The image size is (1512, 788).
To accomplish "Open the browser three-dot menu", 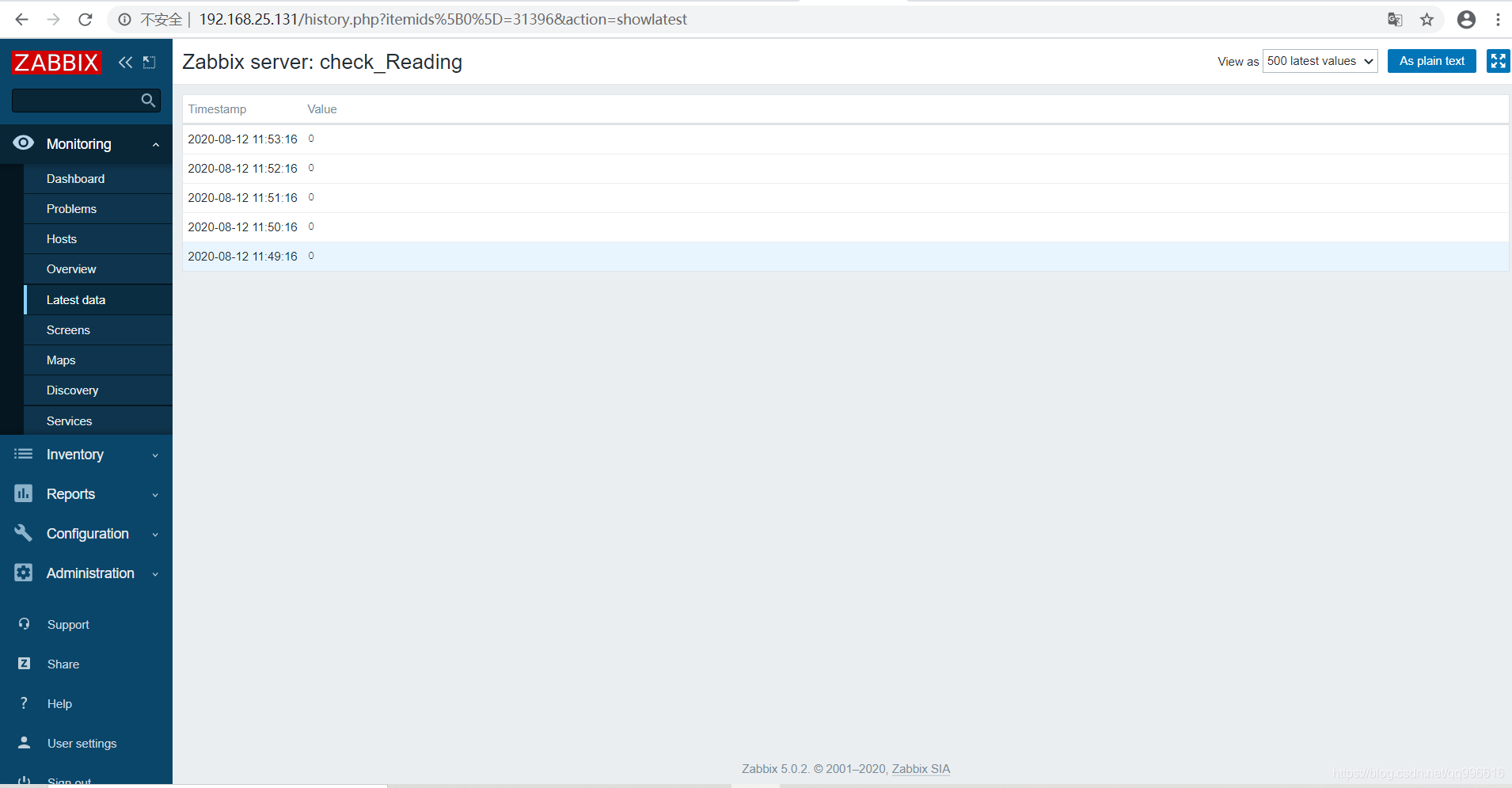I will [1498, 19].
